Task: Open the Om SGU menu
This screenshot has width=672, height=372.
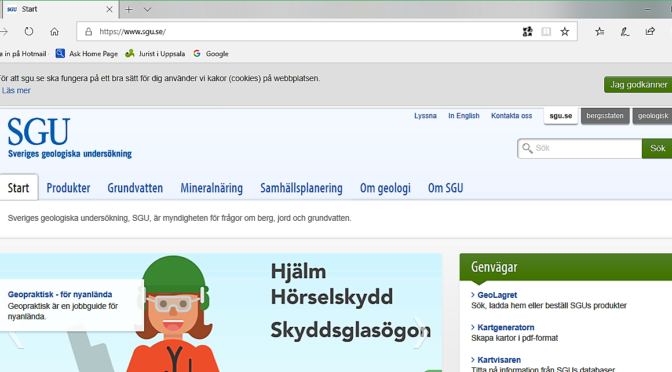Action: point(445,188)
